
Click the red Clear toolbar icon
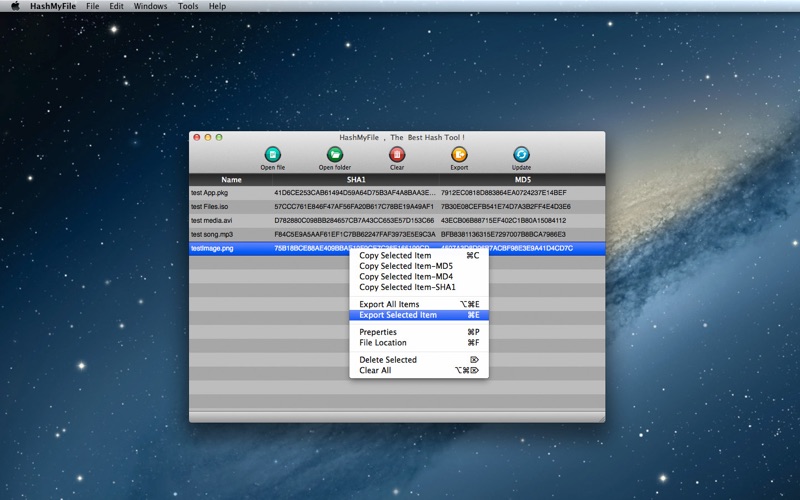(397, 155)
